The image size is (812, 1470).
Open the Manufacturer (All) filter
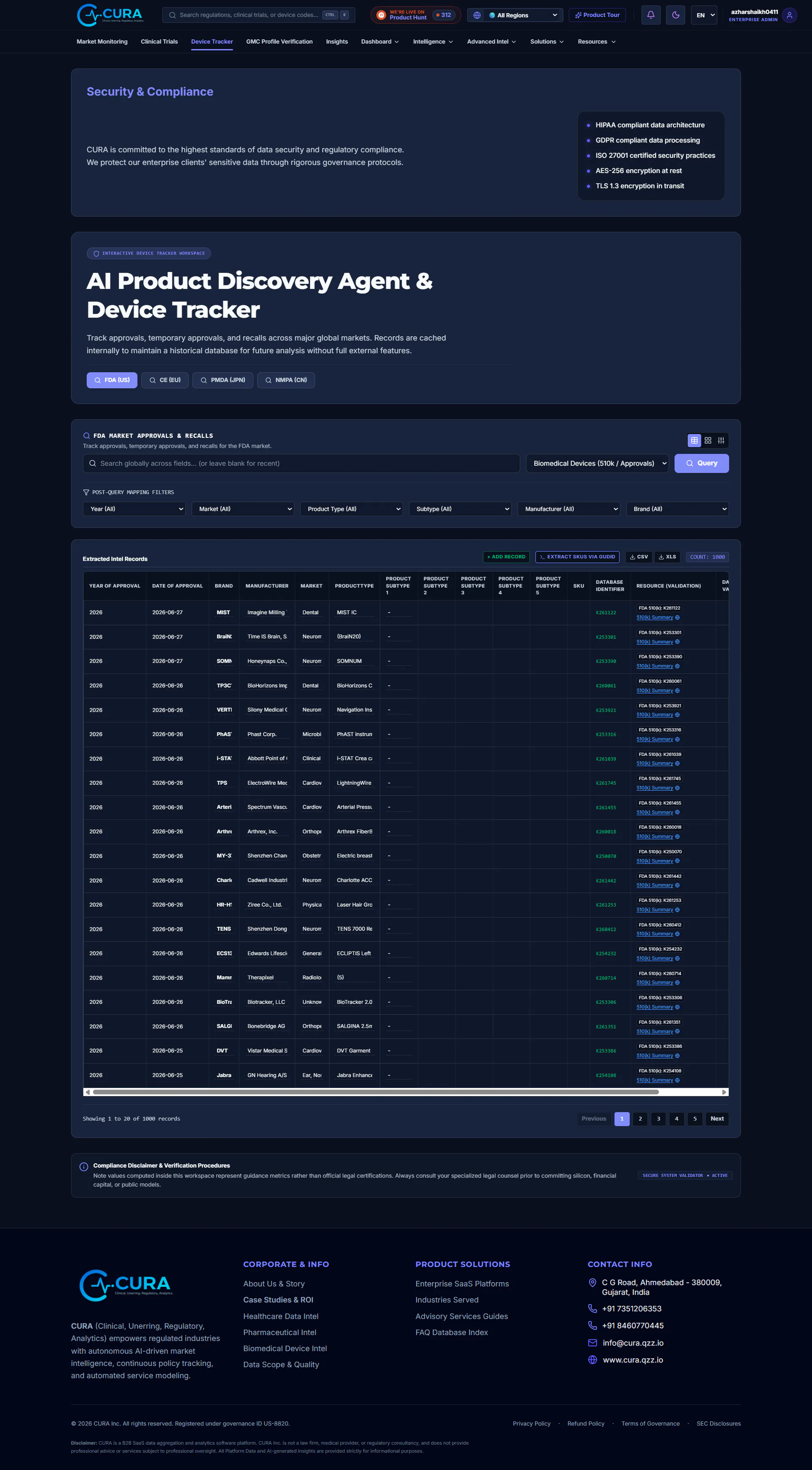click(568, 509)
